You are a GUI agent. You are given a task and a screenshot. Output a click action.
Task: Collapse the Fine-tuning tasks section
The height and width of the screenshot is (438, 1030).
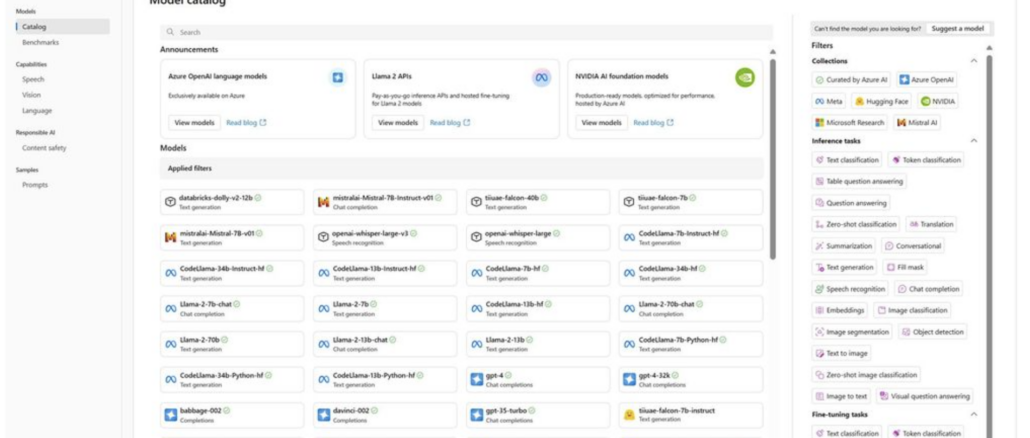[x=976, y=414]
